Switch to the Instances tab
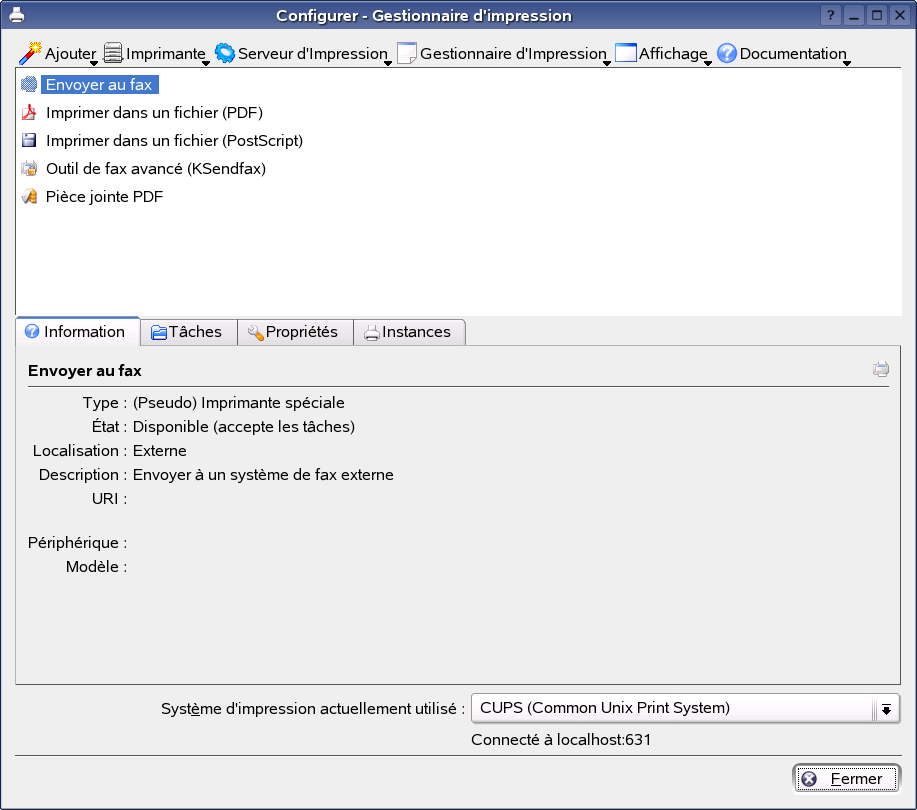 409,332
